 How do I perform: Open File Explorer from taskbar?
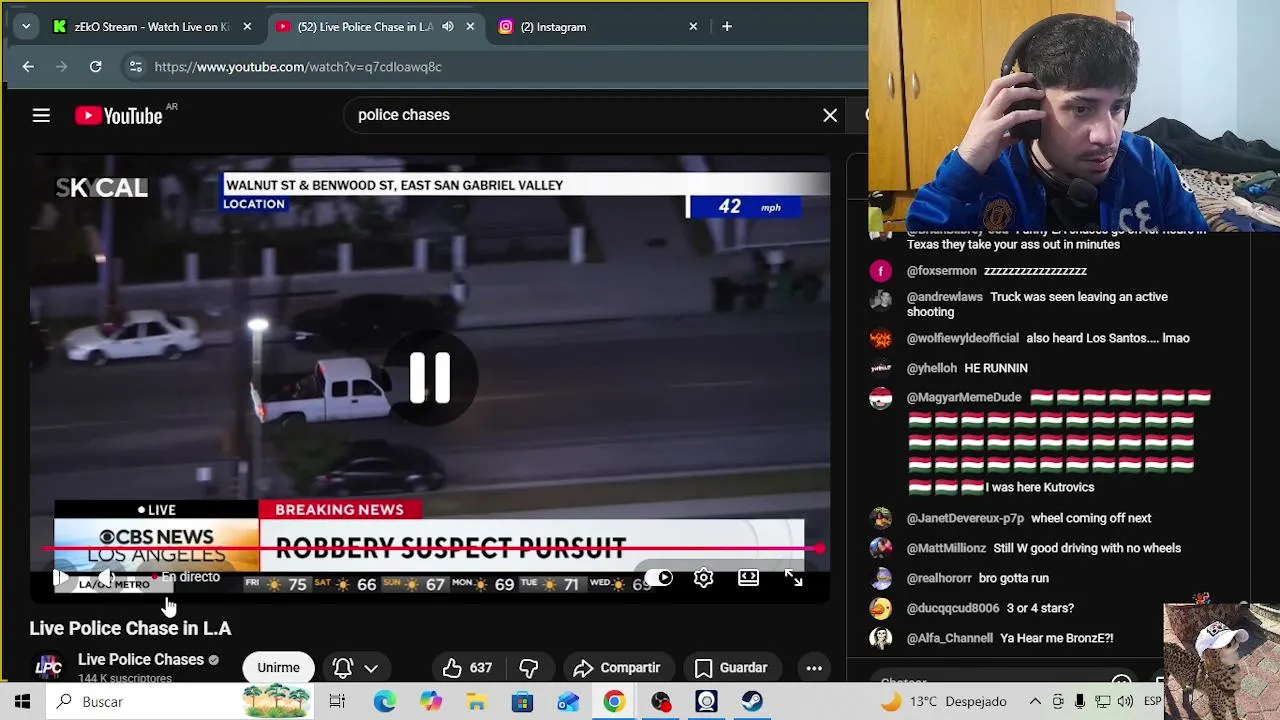point(476,702)
